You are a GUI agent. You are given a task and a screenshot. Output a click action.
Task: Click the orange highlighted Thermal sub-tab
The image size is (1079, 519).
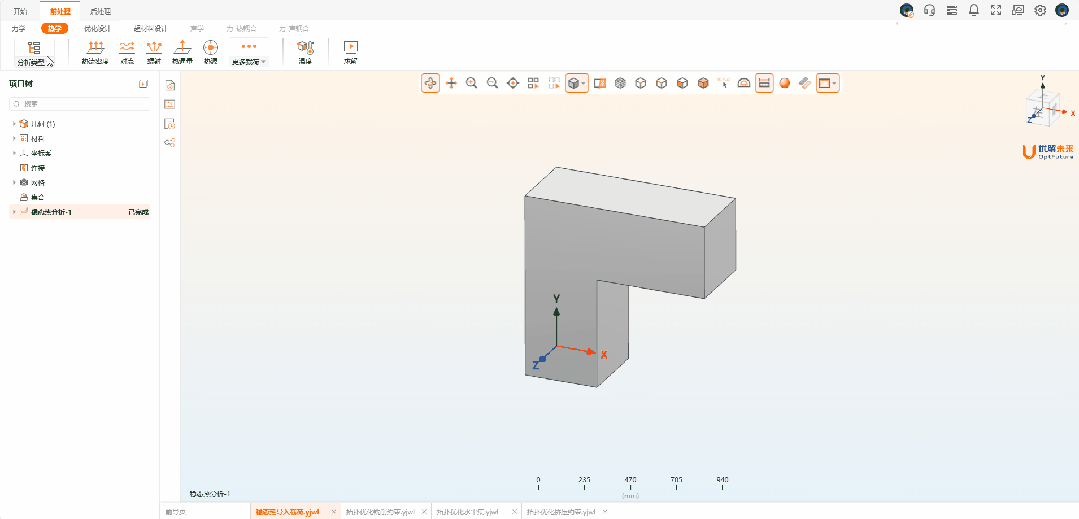[53, 29]
